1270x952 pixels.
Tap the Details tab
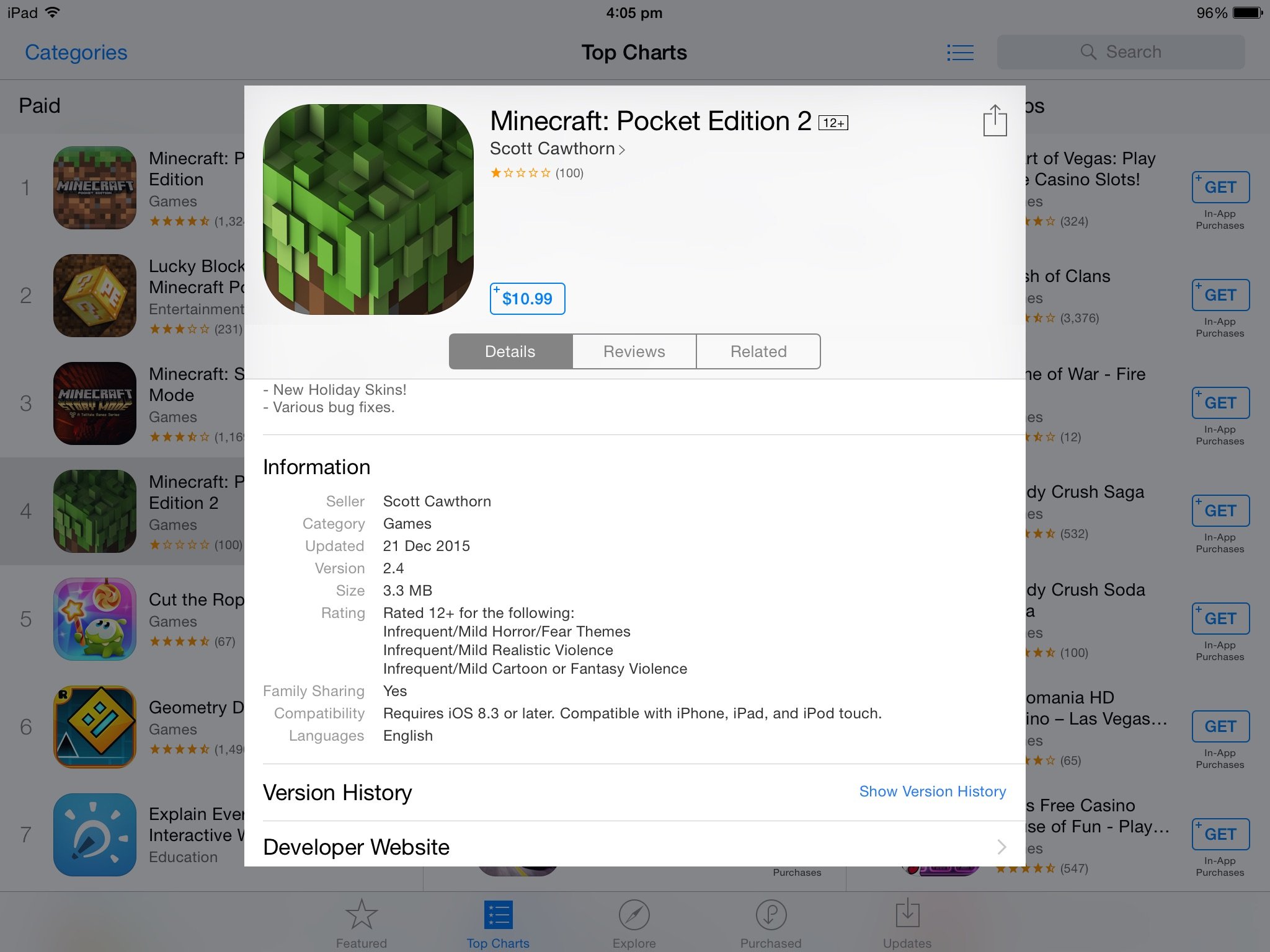(x=510, y=351)
